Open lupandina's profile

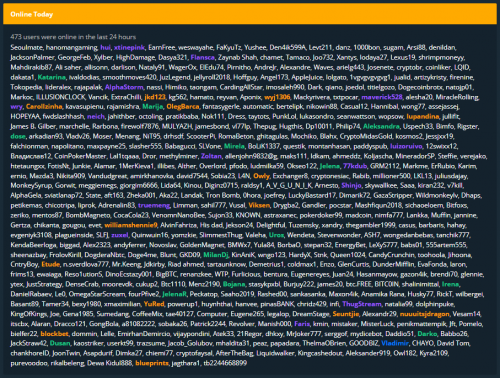(x=423, y=117)
